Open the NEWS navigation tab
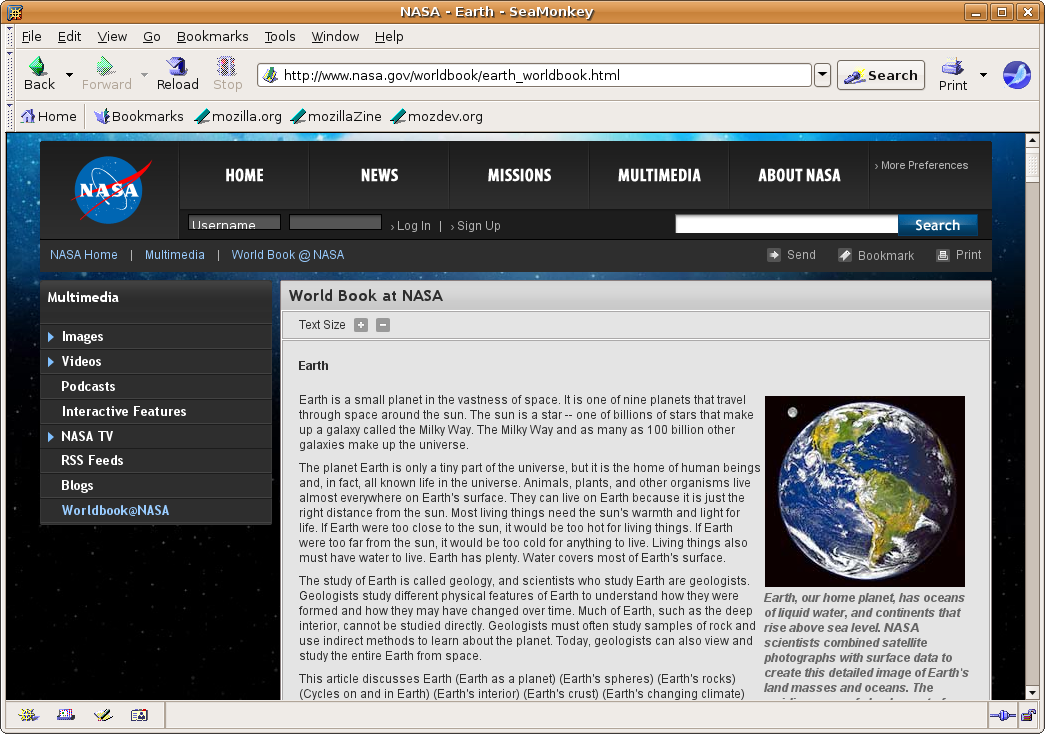Viewport: 1045px width, 734px height. point(379,175)
